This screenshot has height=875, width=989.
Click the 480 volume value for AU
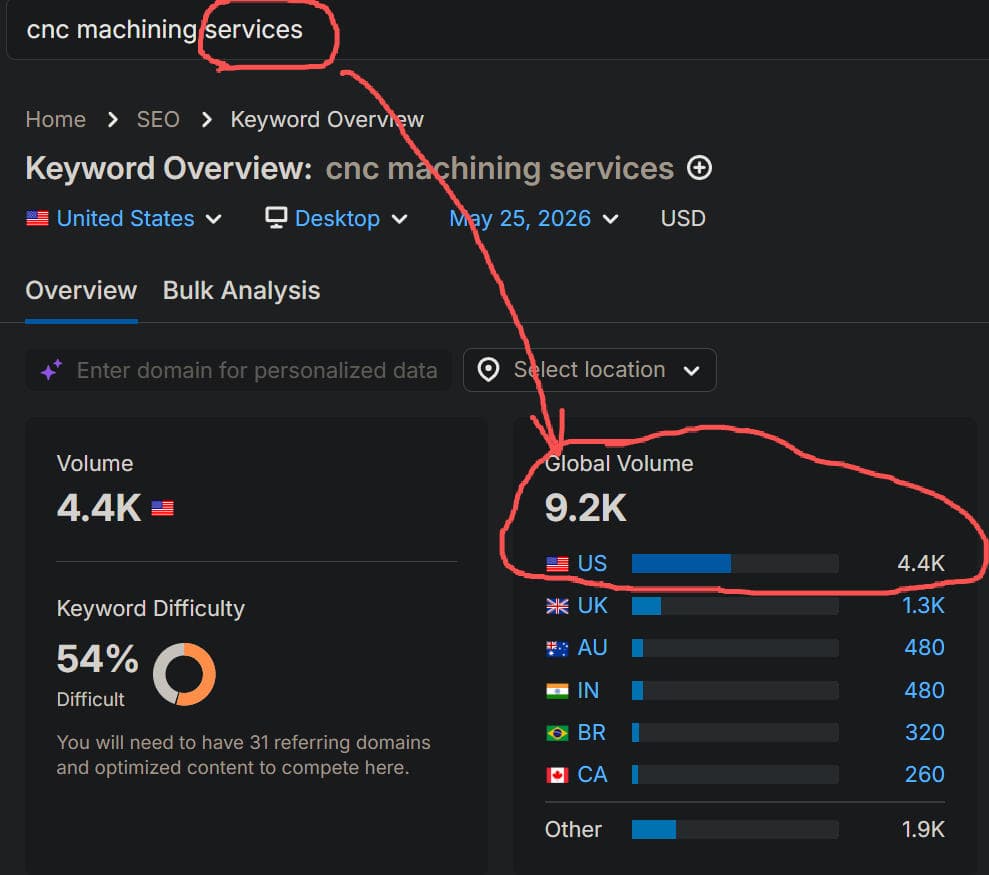pos(925,648)
